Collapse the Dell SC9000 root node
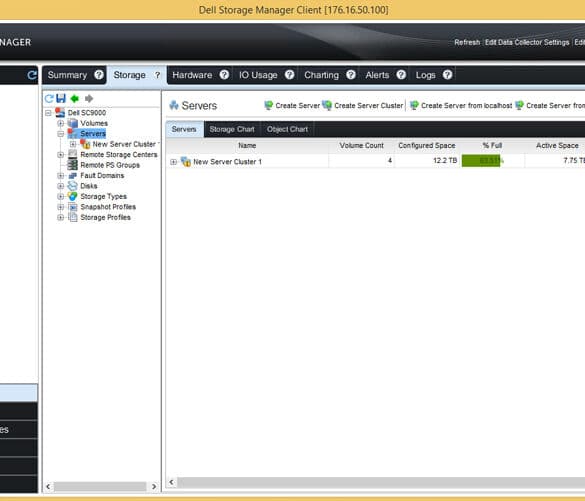Image resolution: width=585 pixels, height=501 pixels. pos(48,113)
